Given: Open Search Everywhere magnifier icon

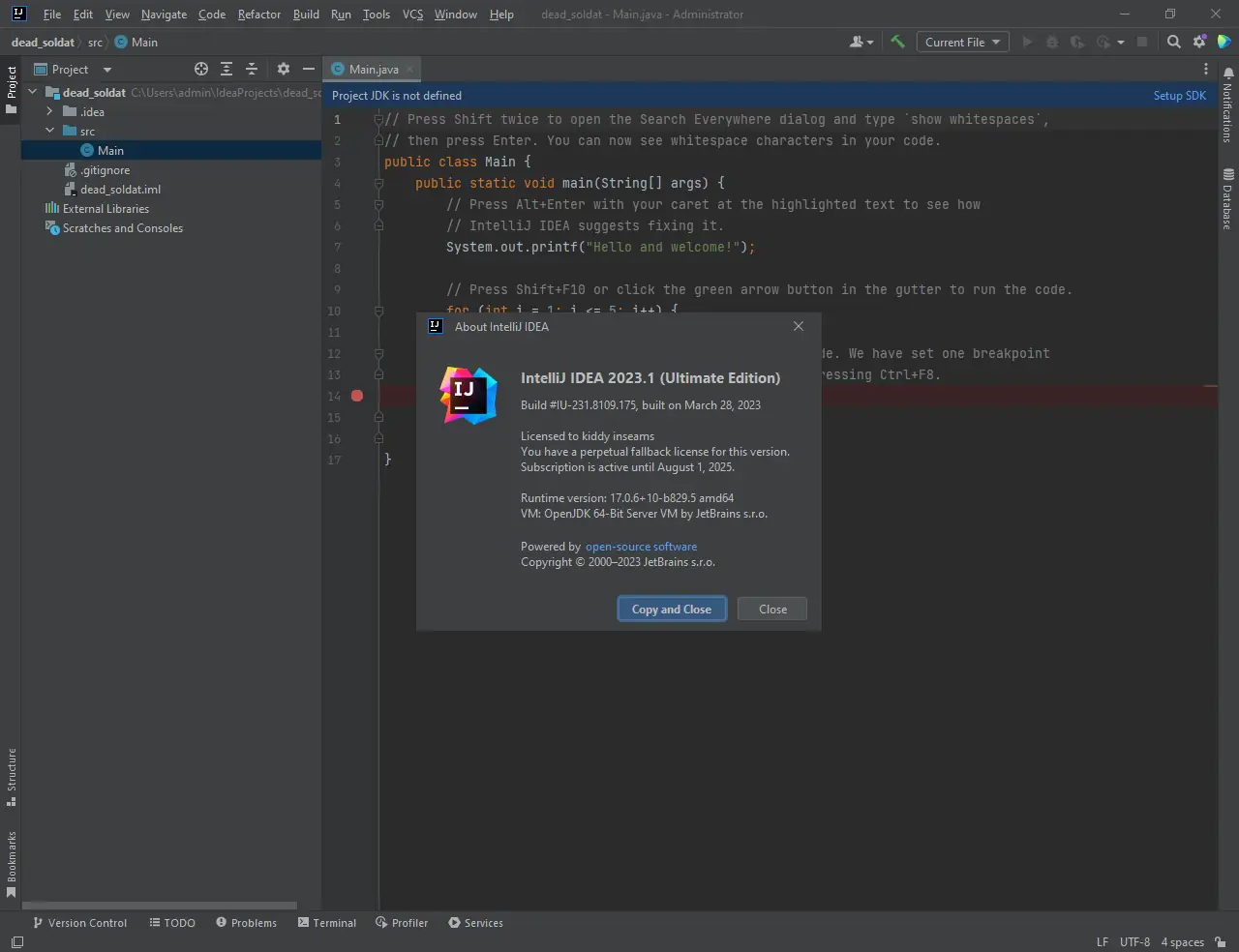Looking at the screenshot, I should tap(1173, 42).
